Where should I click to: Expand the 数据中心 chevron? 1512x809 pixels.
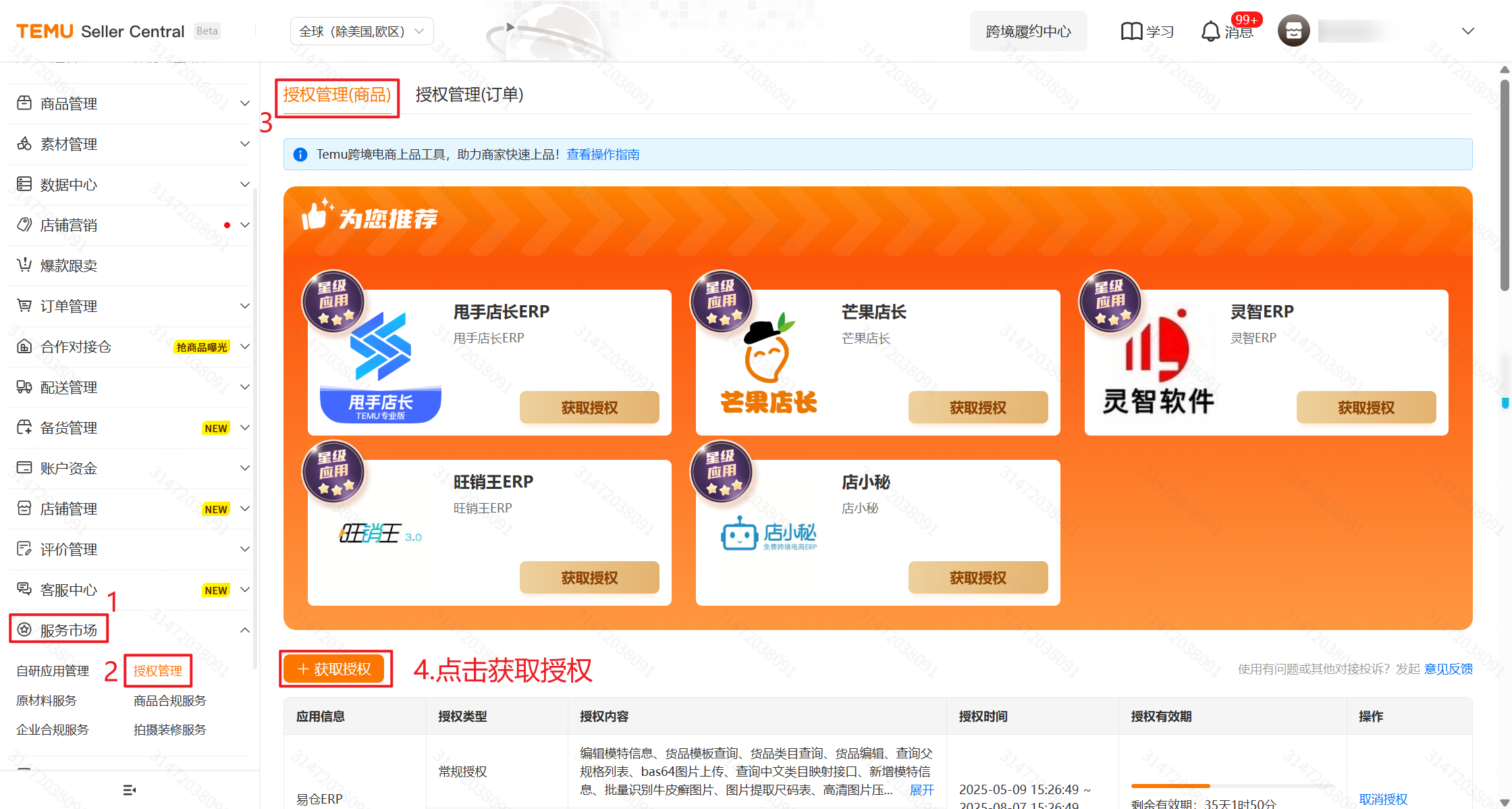245,184
